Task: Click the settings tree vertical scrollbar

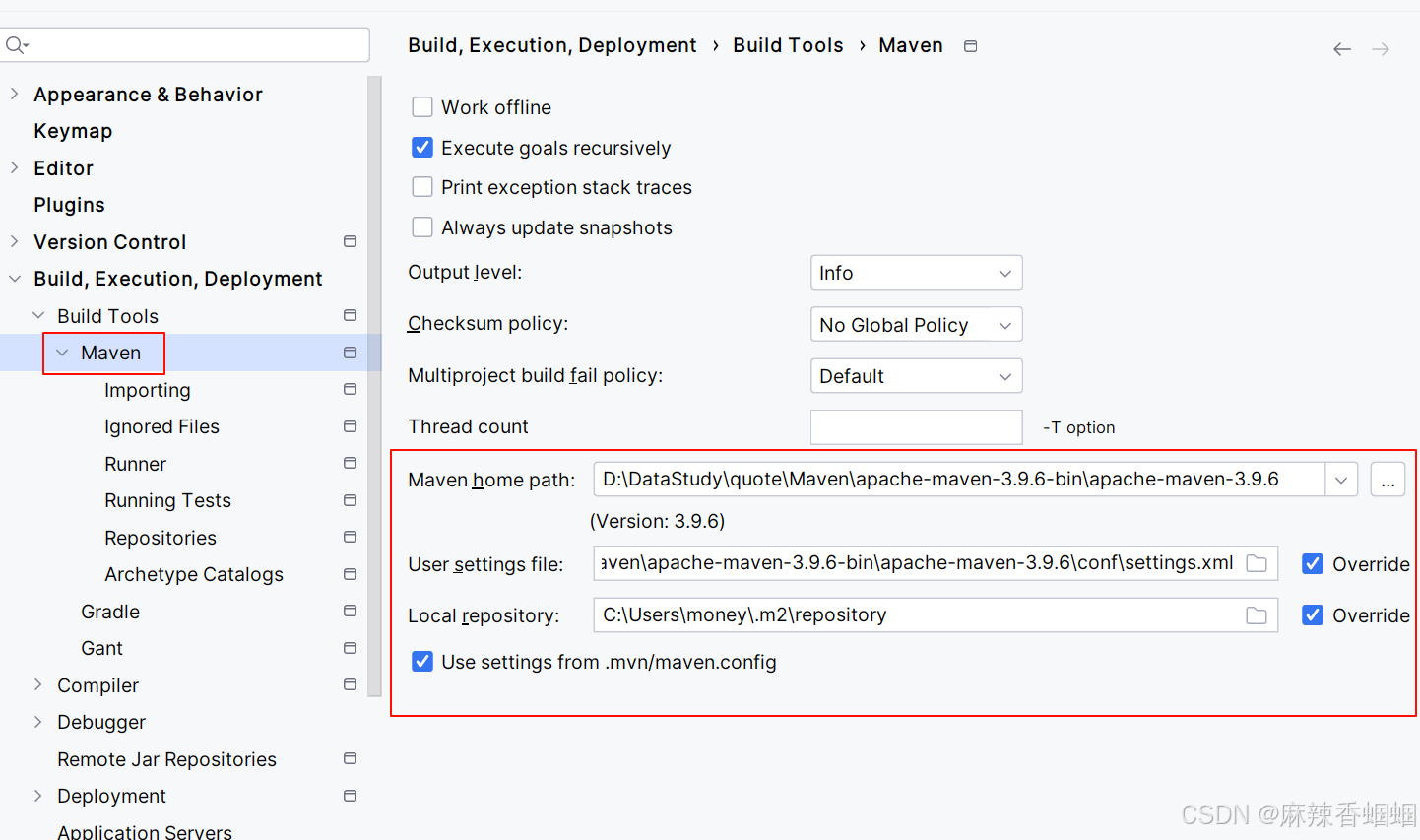Action: tap(374, 386)
